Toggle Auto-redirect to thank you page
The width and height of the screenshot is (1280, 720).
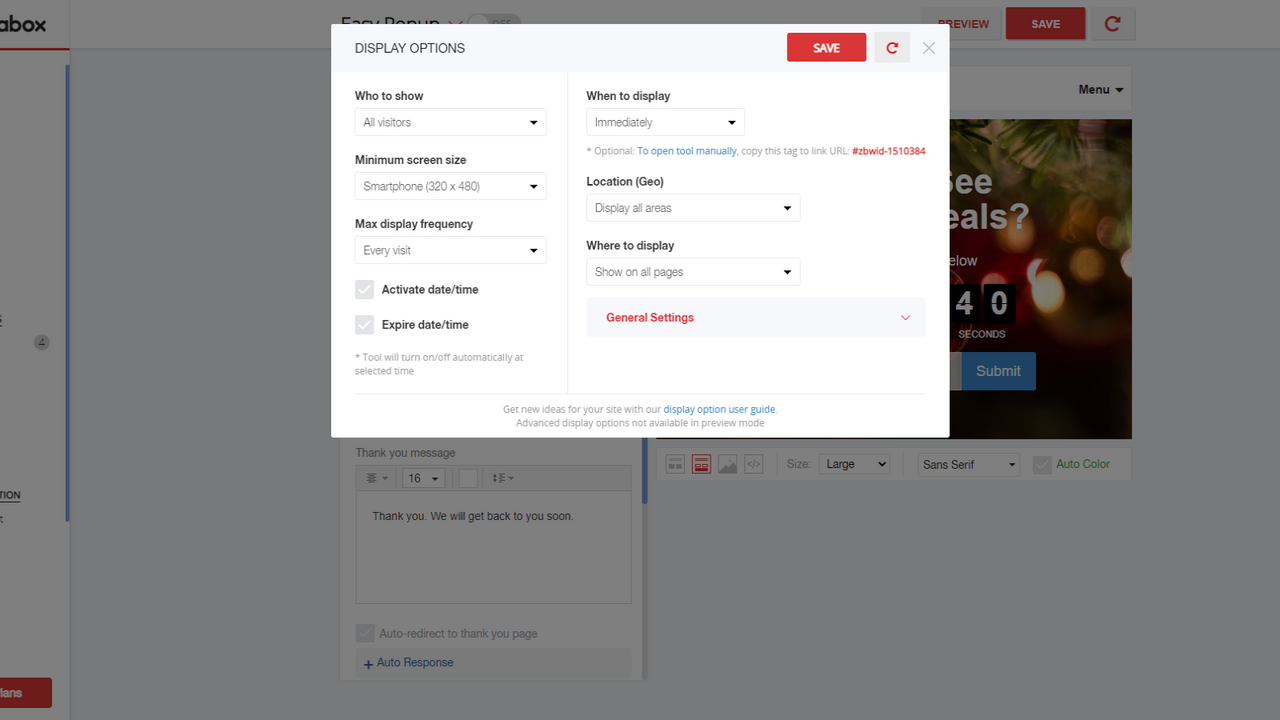click(364, 633)
